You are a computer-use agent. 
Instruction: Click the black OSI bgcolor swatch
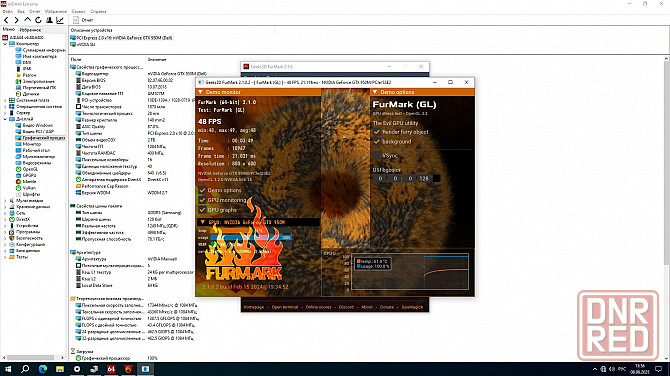click(x=436, y=178)
